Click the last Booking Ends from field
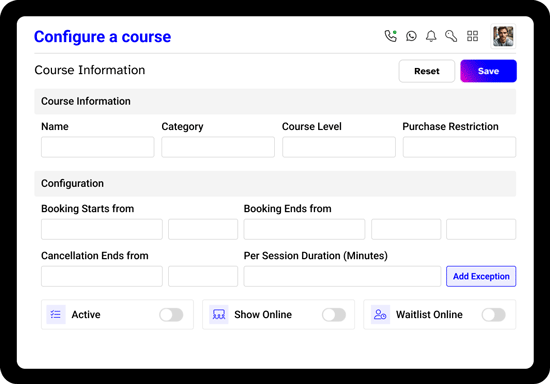This screenshot has width=550, height=384. coord(481,229)
